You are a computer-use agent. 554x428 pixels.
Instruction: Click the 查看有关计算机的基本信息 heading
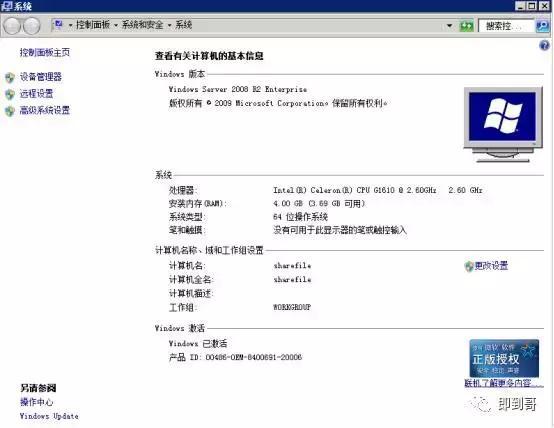209,56
